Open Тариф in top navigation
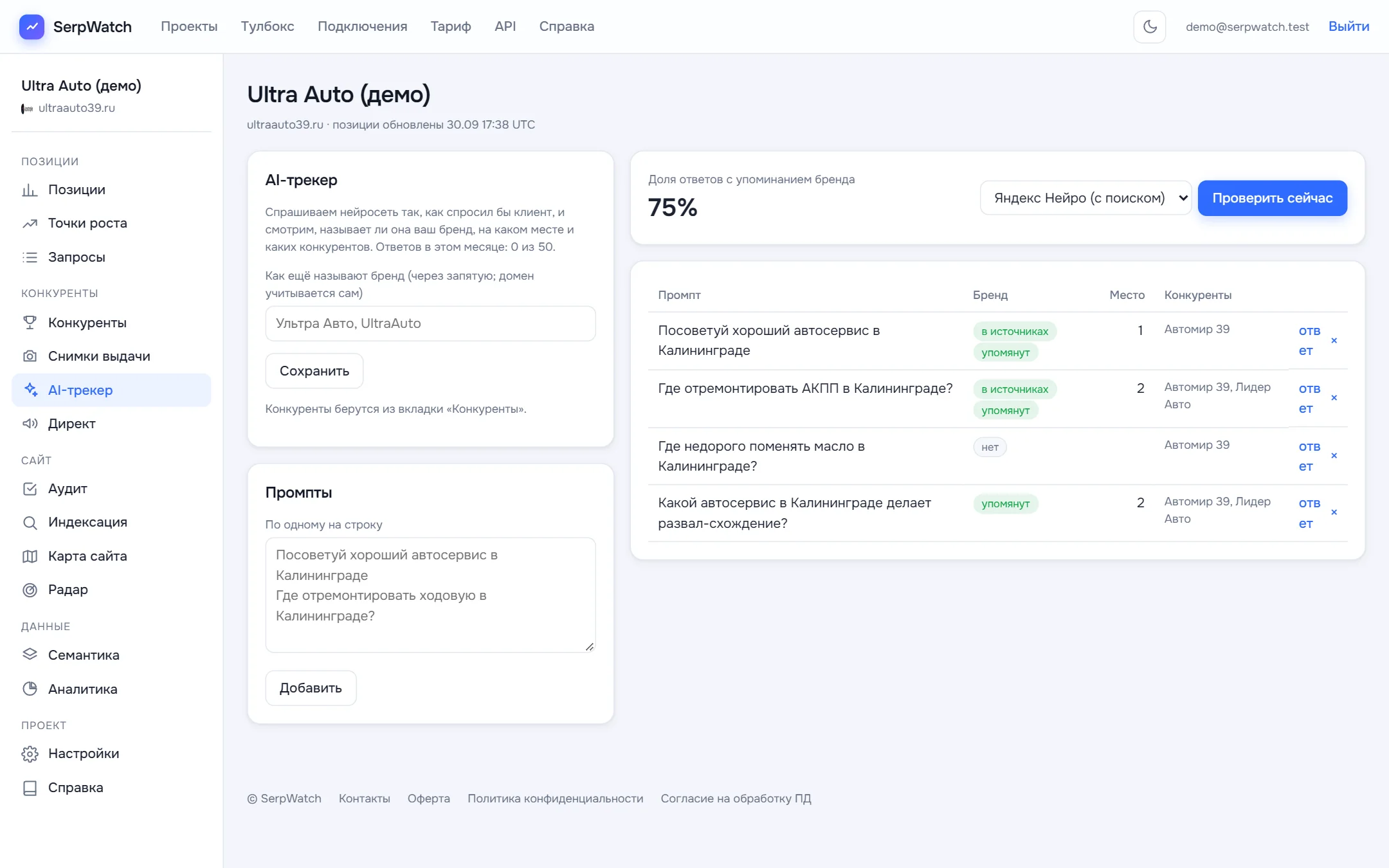The image size is (1389, 868). tap(451, 26)
